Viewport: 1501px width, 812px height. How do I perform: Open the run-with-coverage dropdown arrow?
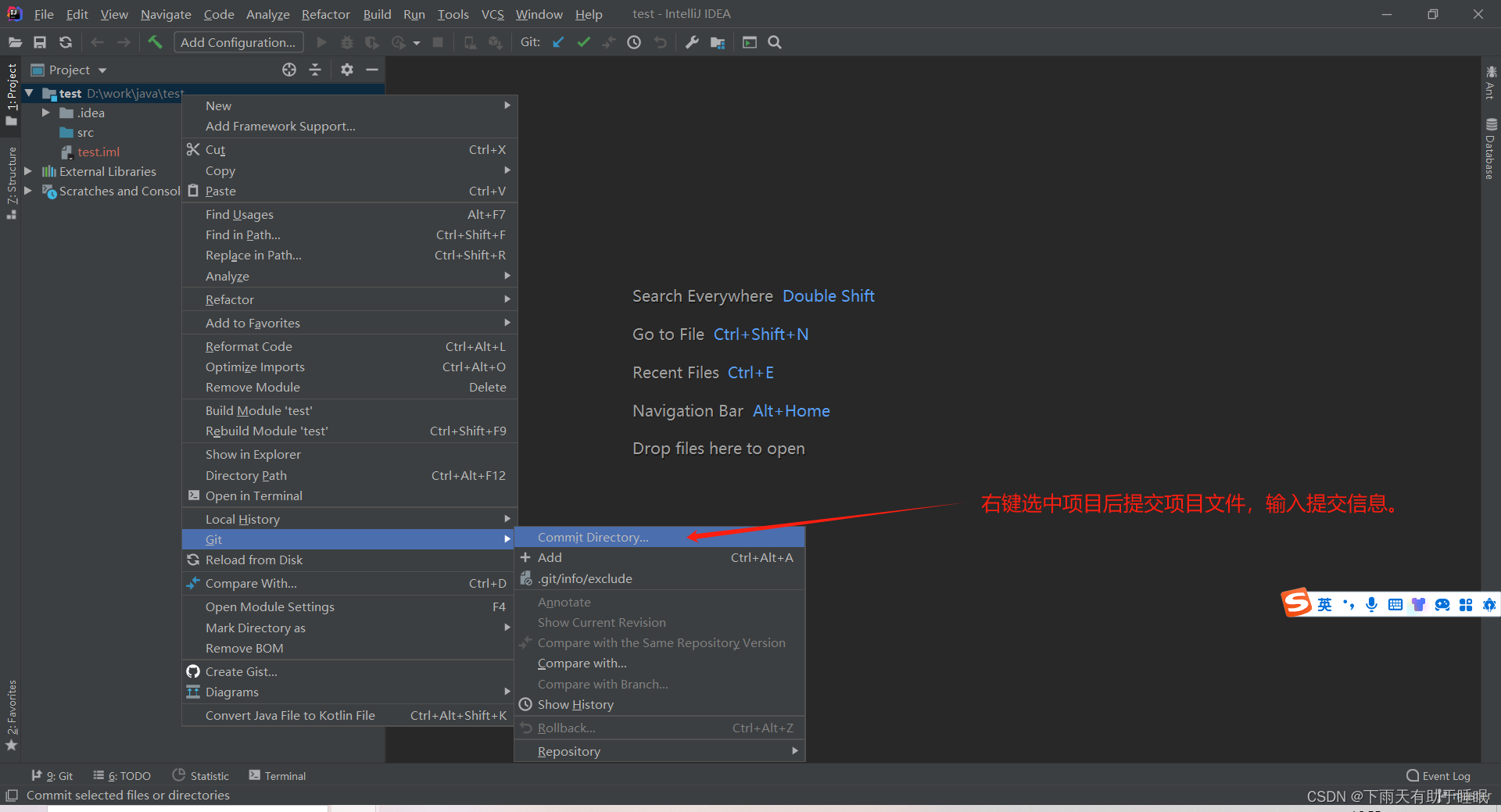pyautogui.click(x=417, y=43)
